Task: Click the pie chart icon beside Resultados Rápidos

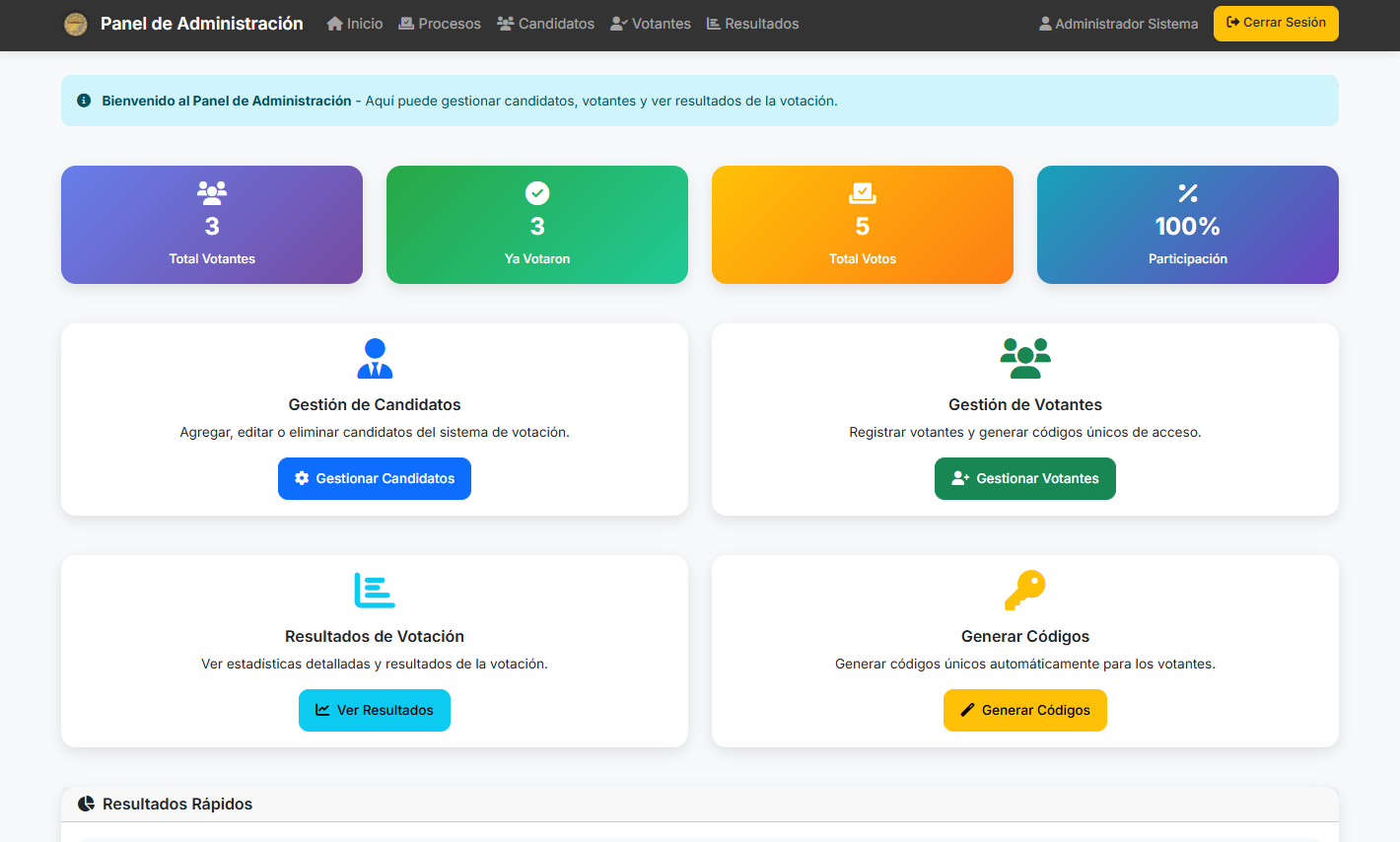Action: click(86, 804)
